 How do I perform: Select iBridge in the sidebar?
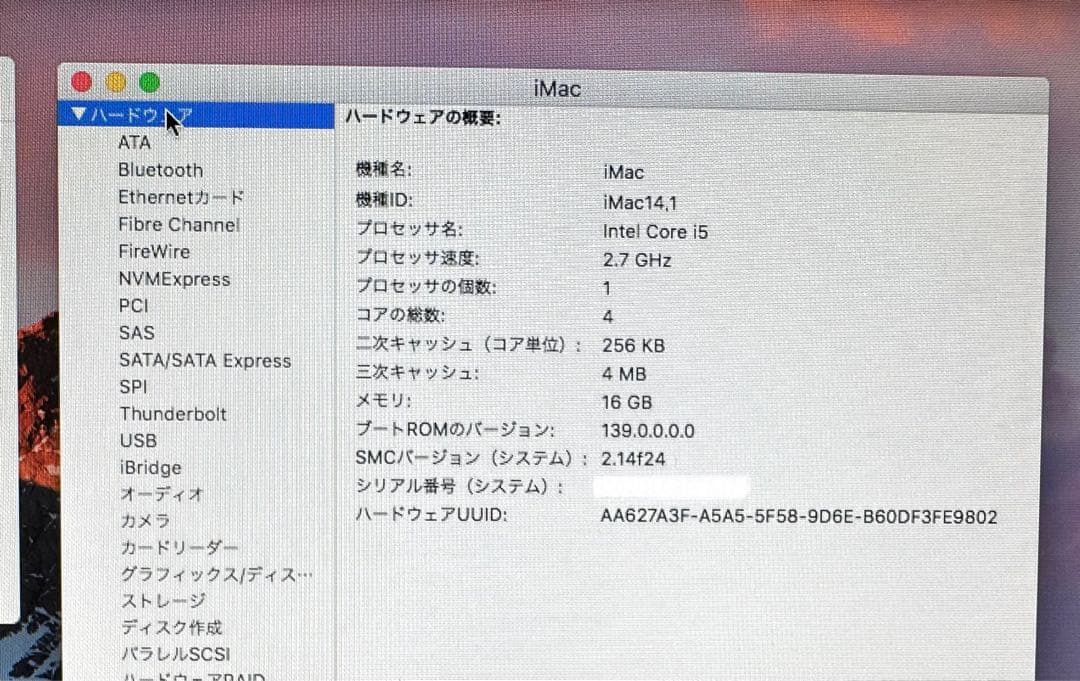(x=150, y=467)
